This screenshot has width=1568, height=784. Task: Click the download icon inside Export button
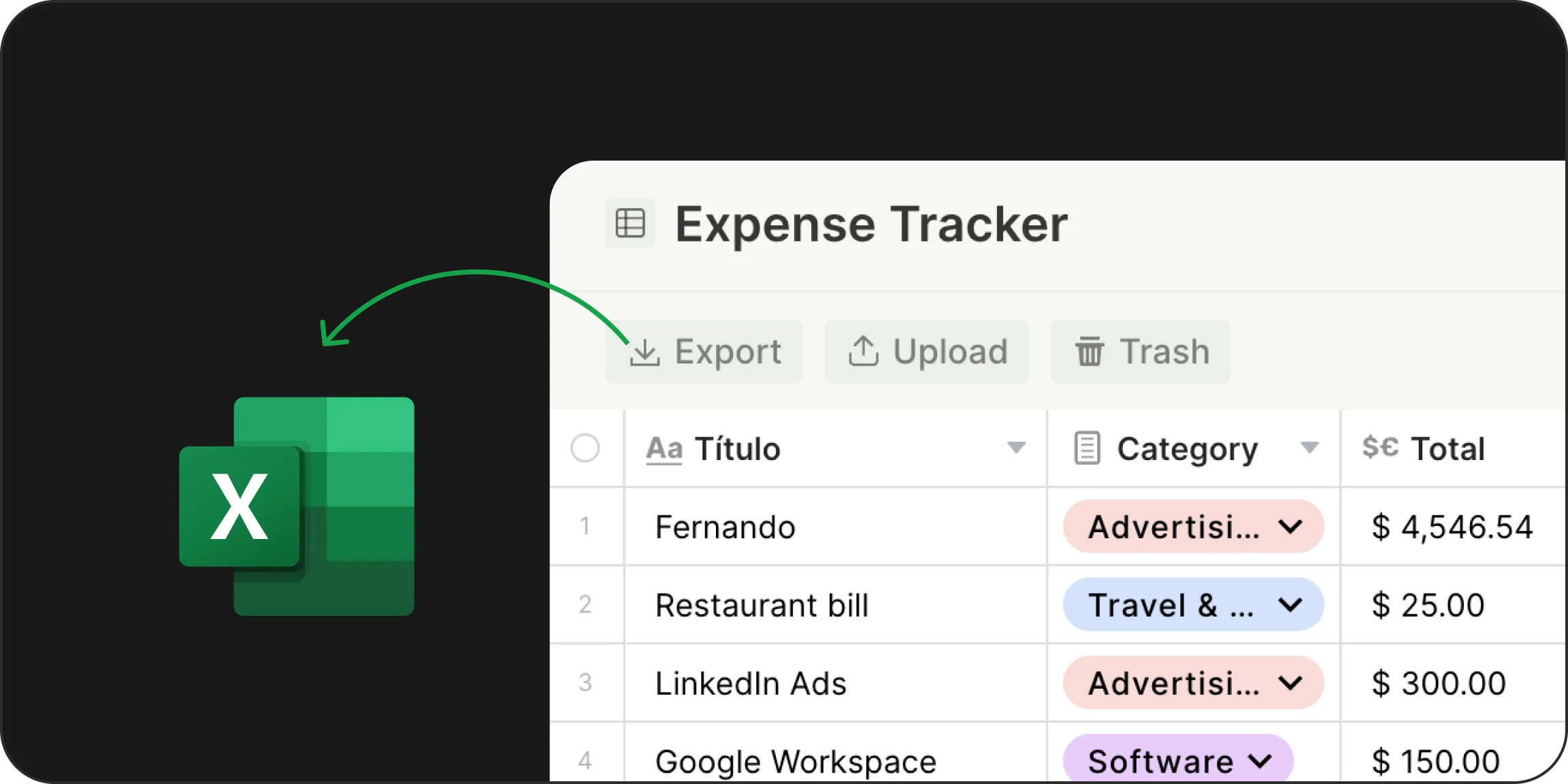point(645,351)
